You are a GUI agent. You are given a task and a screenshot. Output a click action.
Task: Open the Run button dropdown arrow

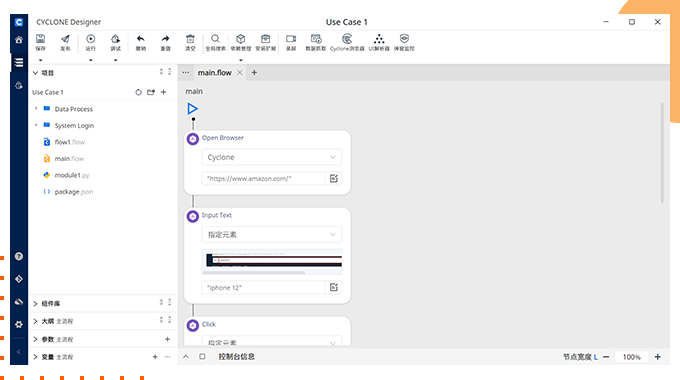point(91,60)
